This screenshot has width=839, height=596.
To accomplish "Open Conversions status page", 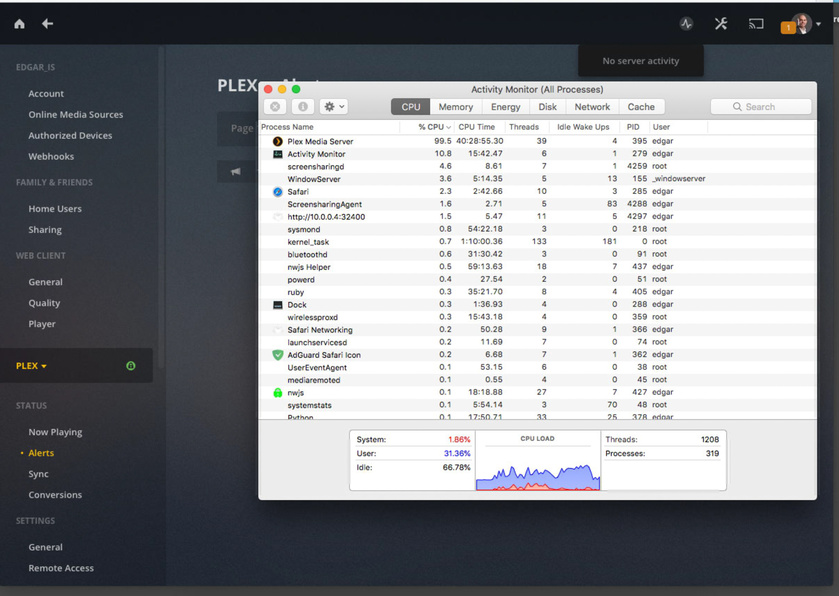I will (x=55, y=494).
